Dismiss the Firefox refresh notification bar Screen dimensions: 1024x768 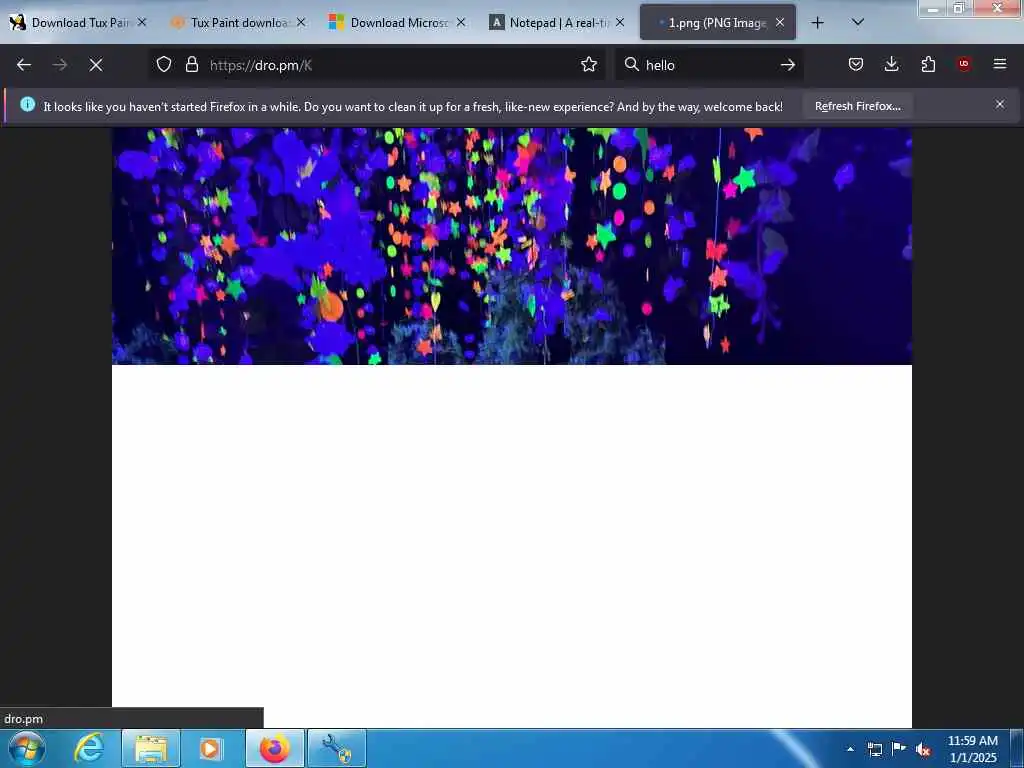1000,104
